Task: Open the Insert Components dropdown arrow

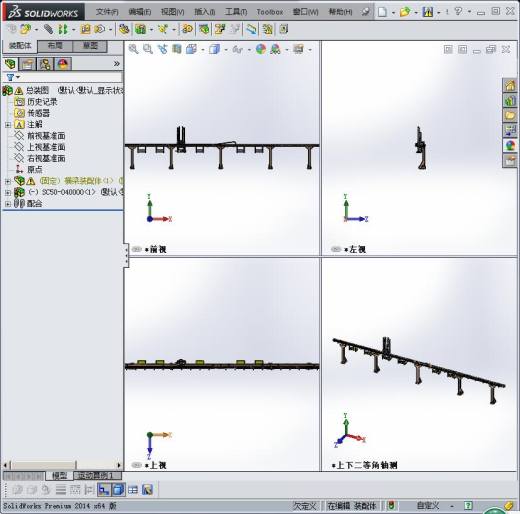Action: click(36, 30)
